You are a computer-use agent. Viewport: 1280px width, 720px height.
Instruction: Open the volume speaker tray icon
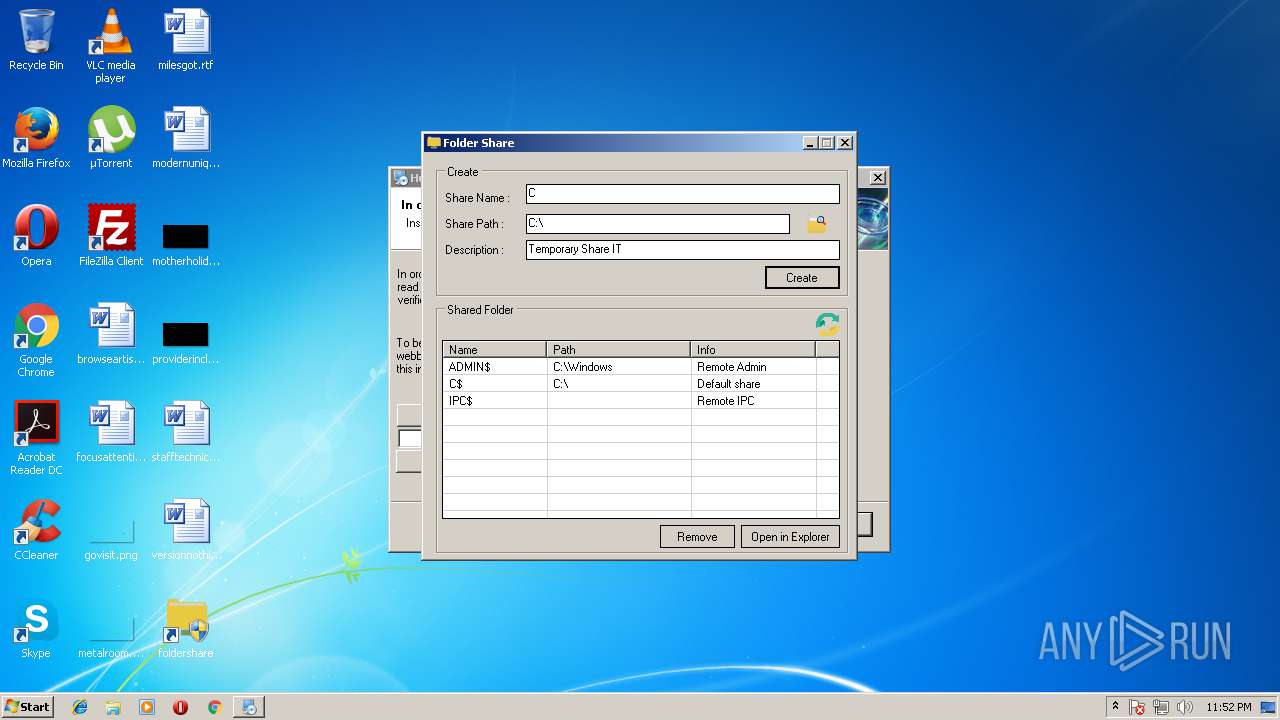click(1185, 707)
